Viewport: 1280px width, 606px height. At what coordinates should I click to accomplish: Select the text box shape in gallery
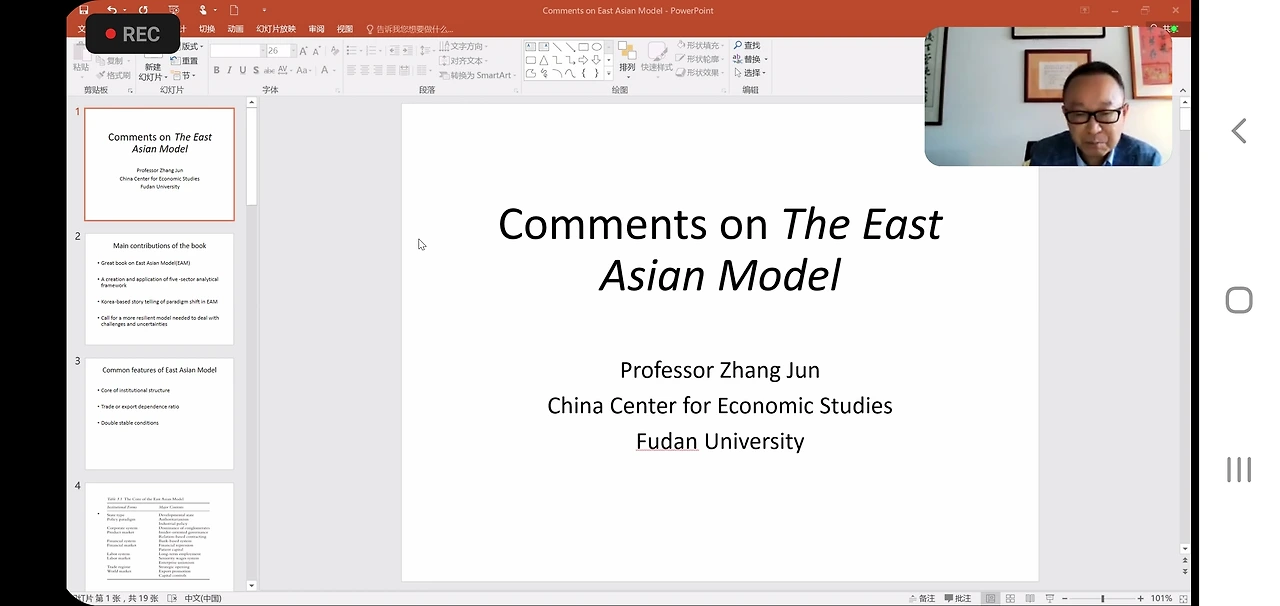(531, 47)
